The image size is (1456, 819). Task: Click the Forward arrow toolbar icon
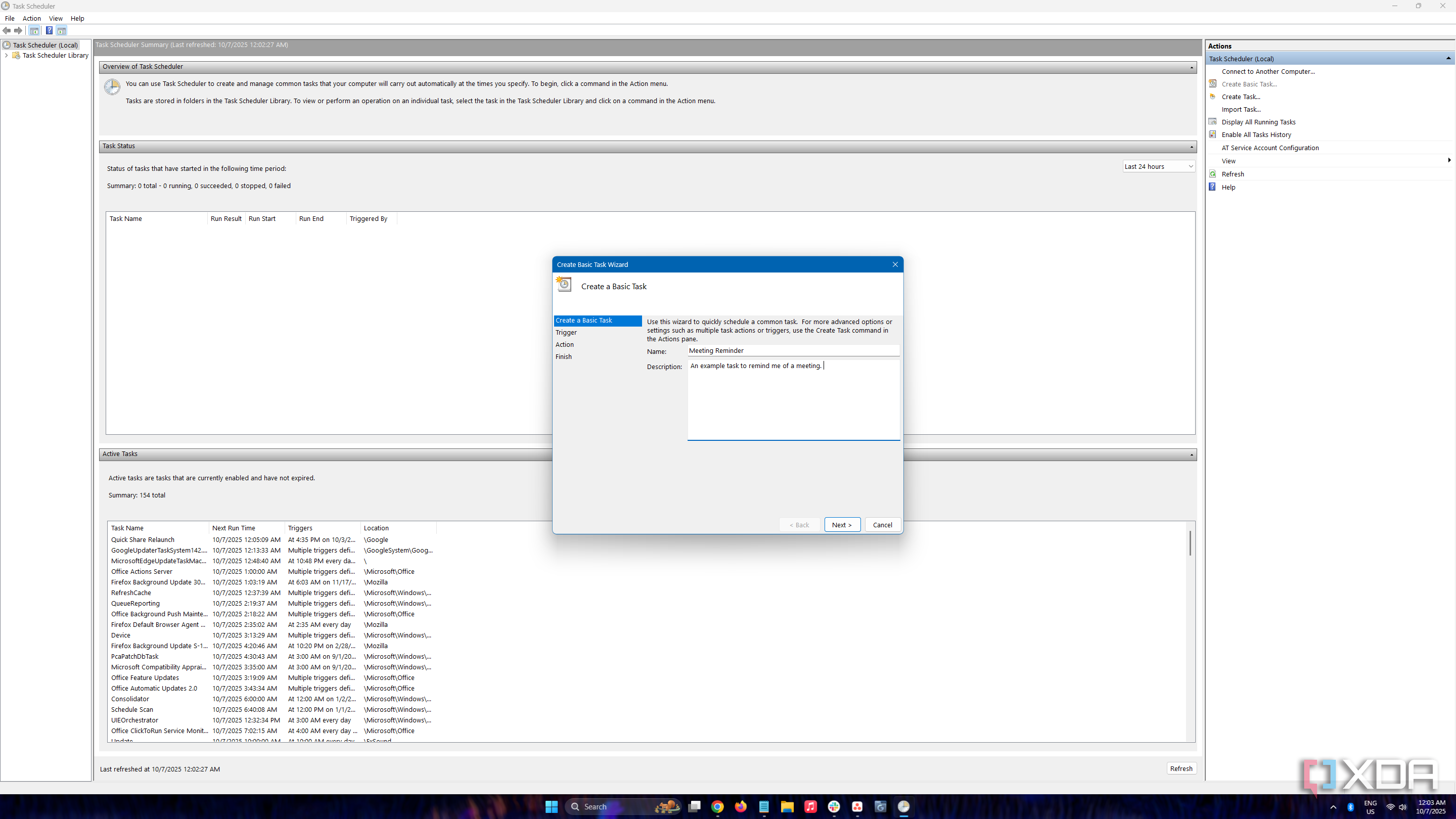(18, 30)
